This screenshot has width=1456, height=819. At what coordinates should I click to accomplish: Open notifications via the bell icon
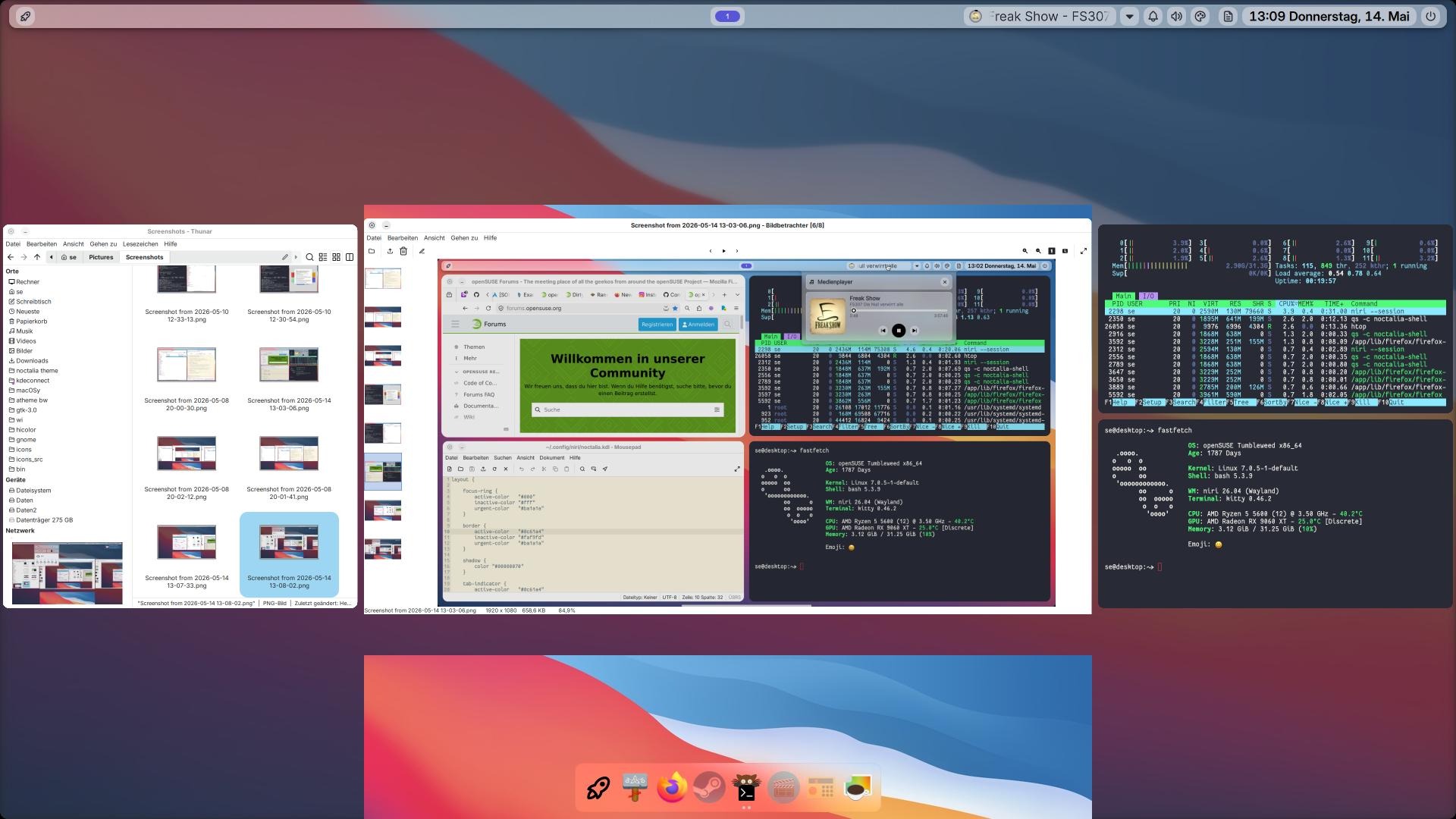pos(1153,16)
